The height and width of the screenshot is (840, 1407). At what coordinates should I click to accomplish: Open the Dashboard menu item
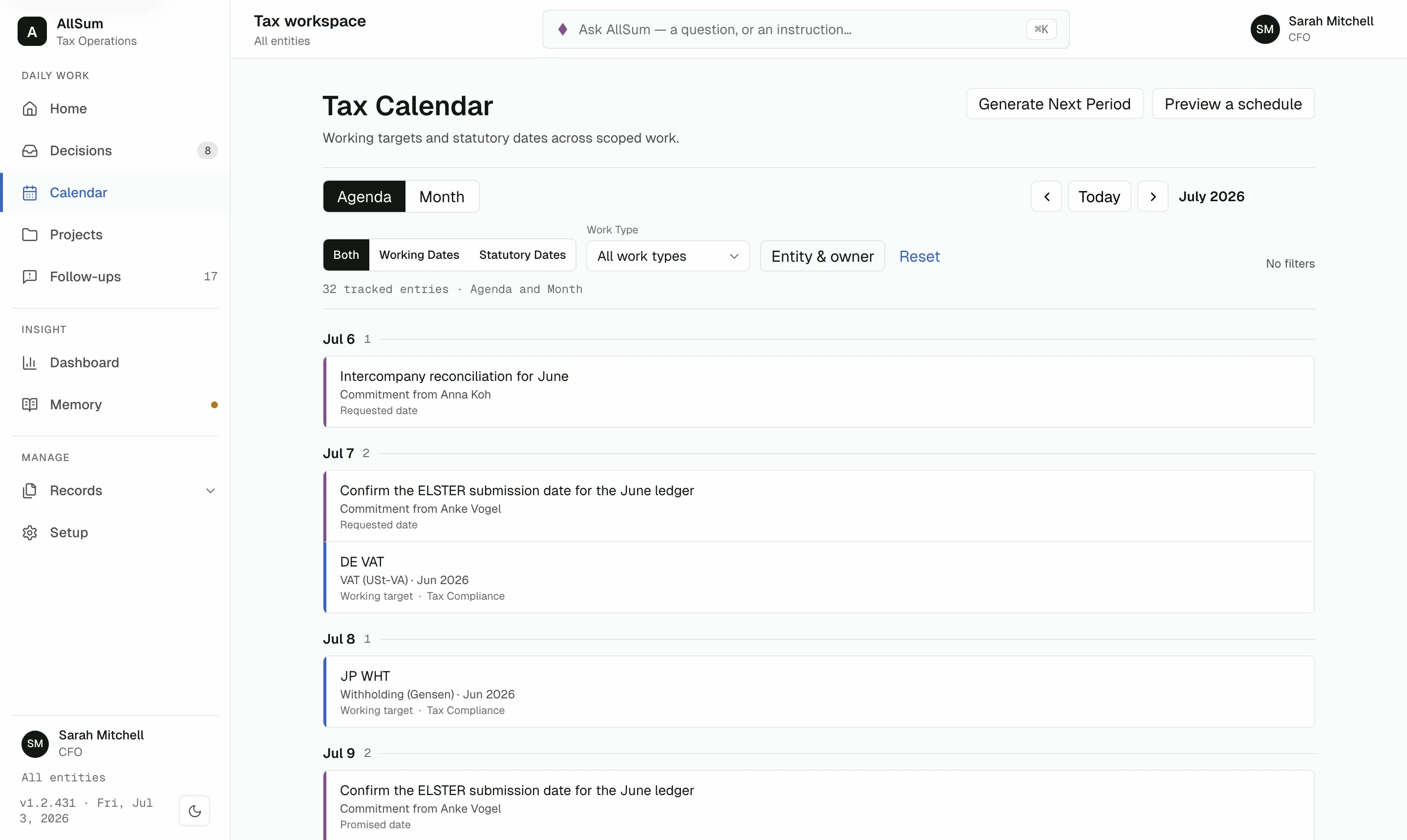pos(115,362)
